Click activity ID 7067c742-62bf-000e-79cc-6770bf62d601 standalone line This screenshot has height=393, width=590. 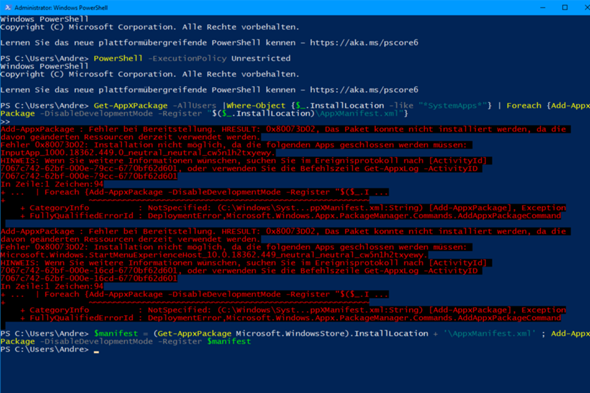[88, 176]
